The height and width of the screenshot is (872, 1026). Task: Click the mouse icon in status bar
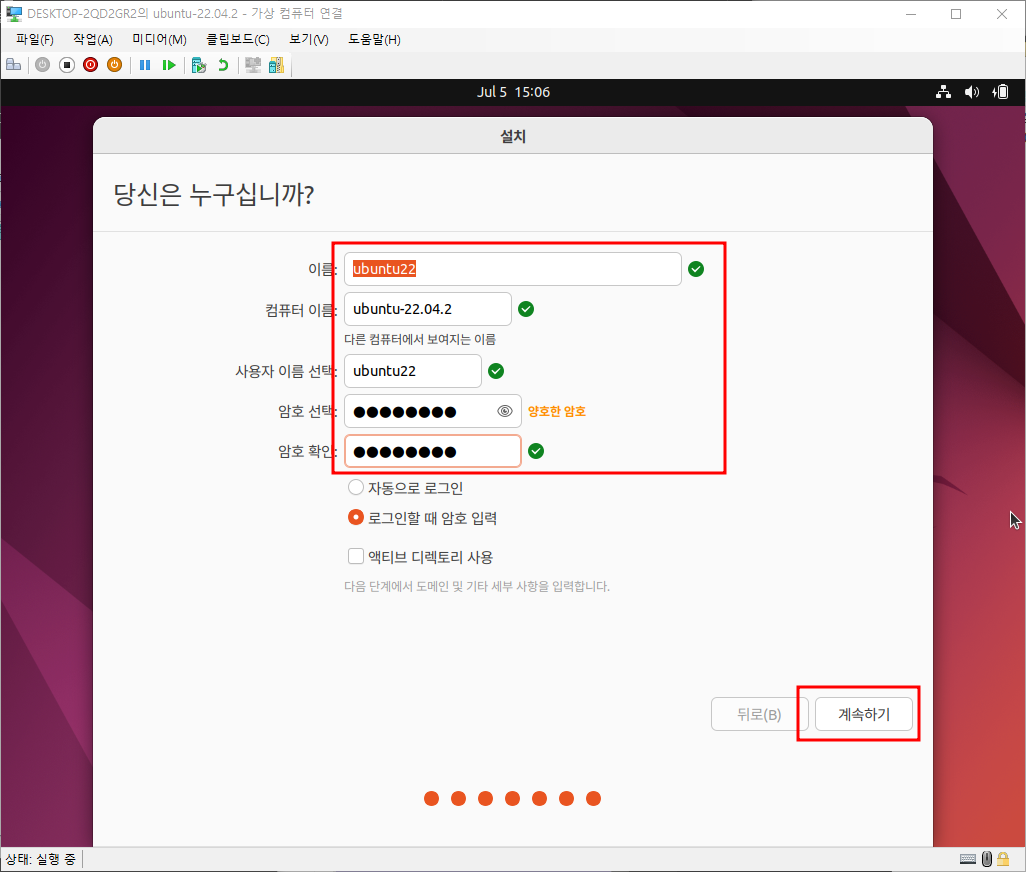click(987, 859)
